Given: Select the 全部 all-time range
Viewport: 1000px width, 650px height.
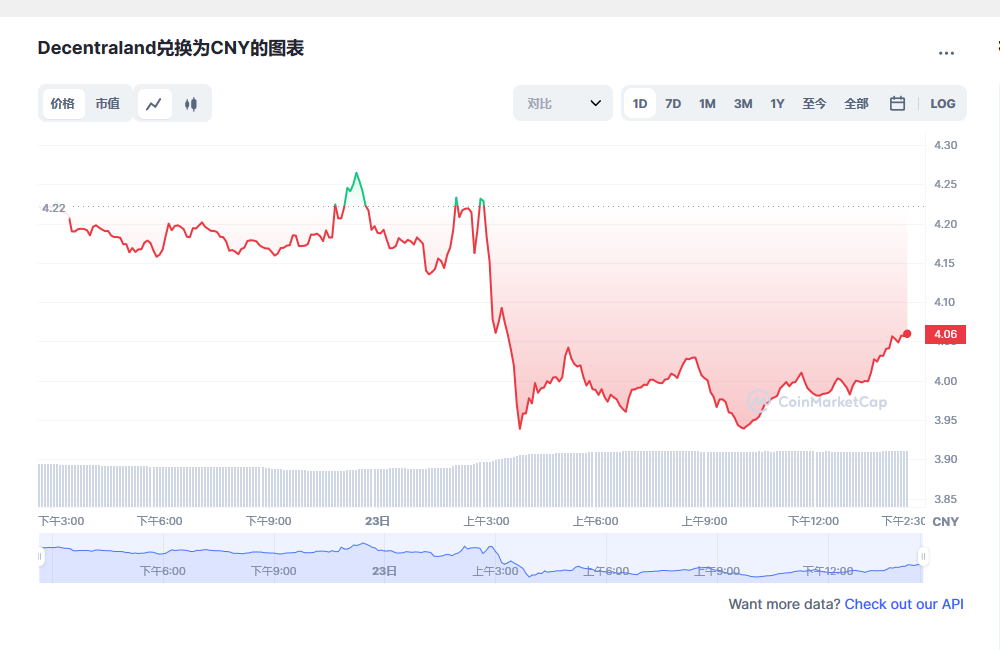Looking at the screenshot, I should click(x=857, y=103).
